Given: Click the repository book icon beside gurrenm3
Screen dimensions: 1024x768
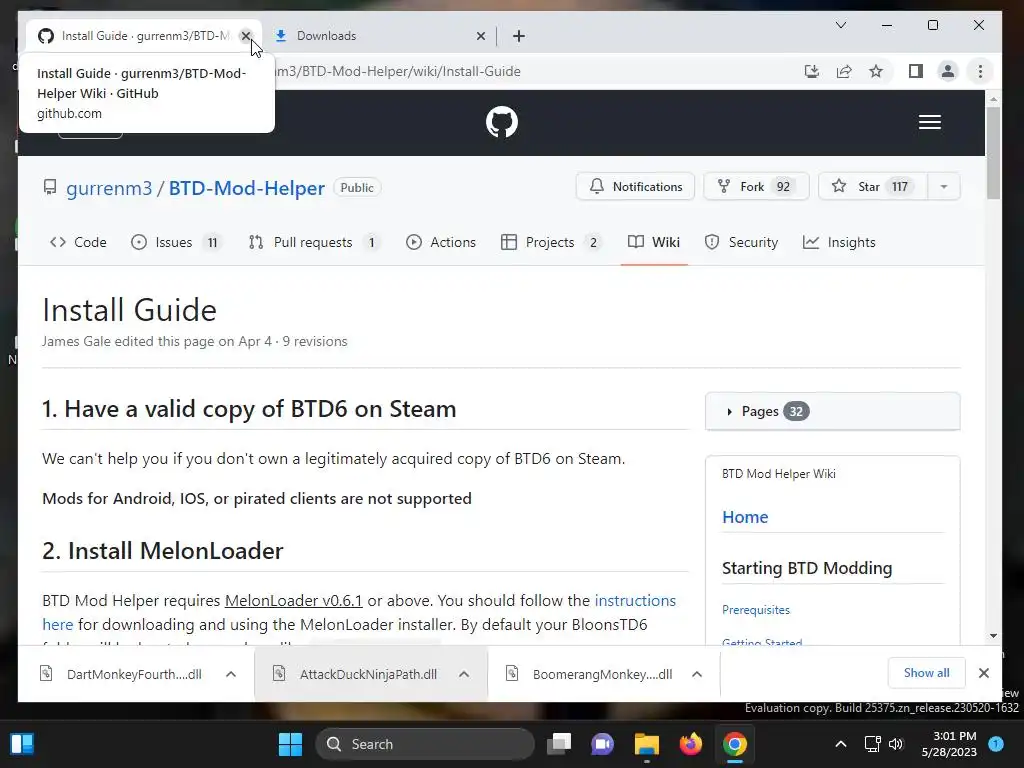Looking at the screenshot, I should click(50, 187).
